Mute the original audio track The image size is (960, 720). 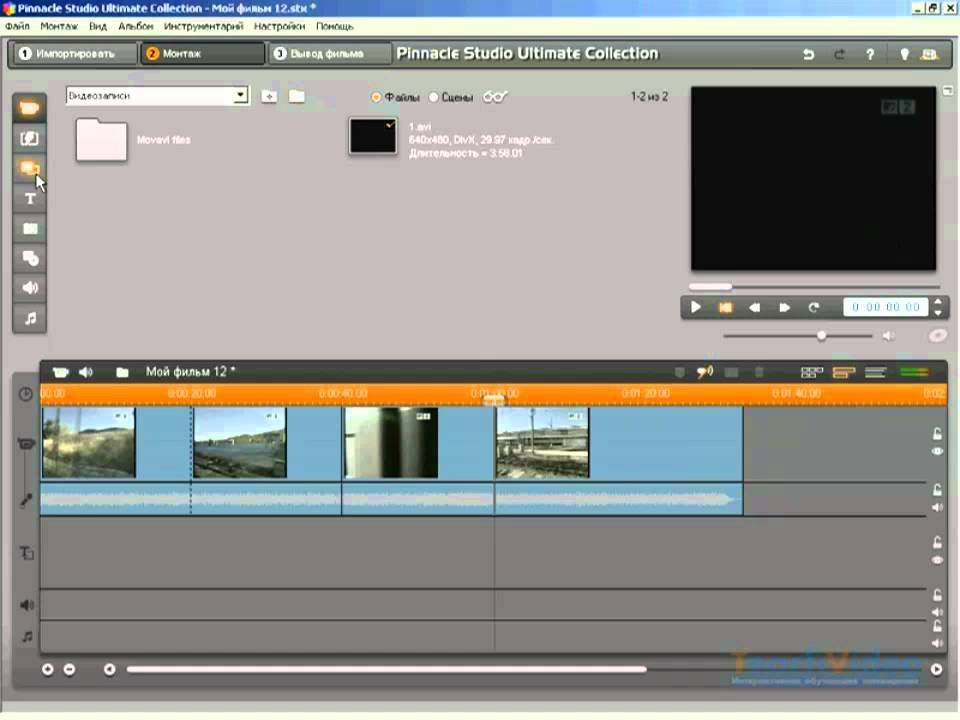pos(937,507)
